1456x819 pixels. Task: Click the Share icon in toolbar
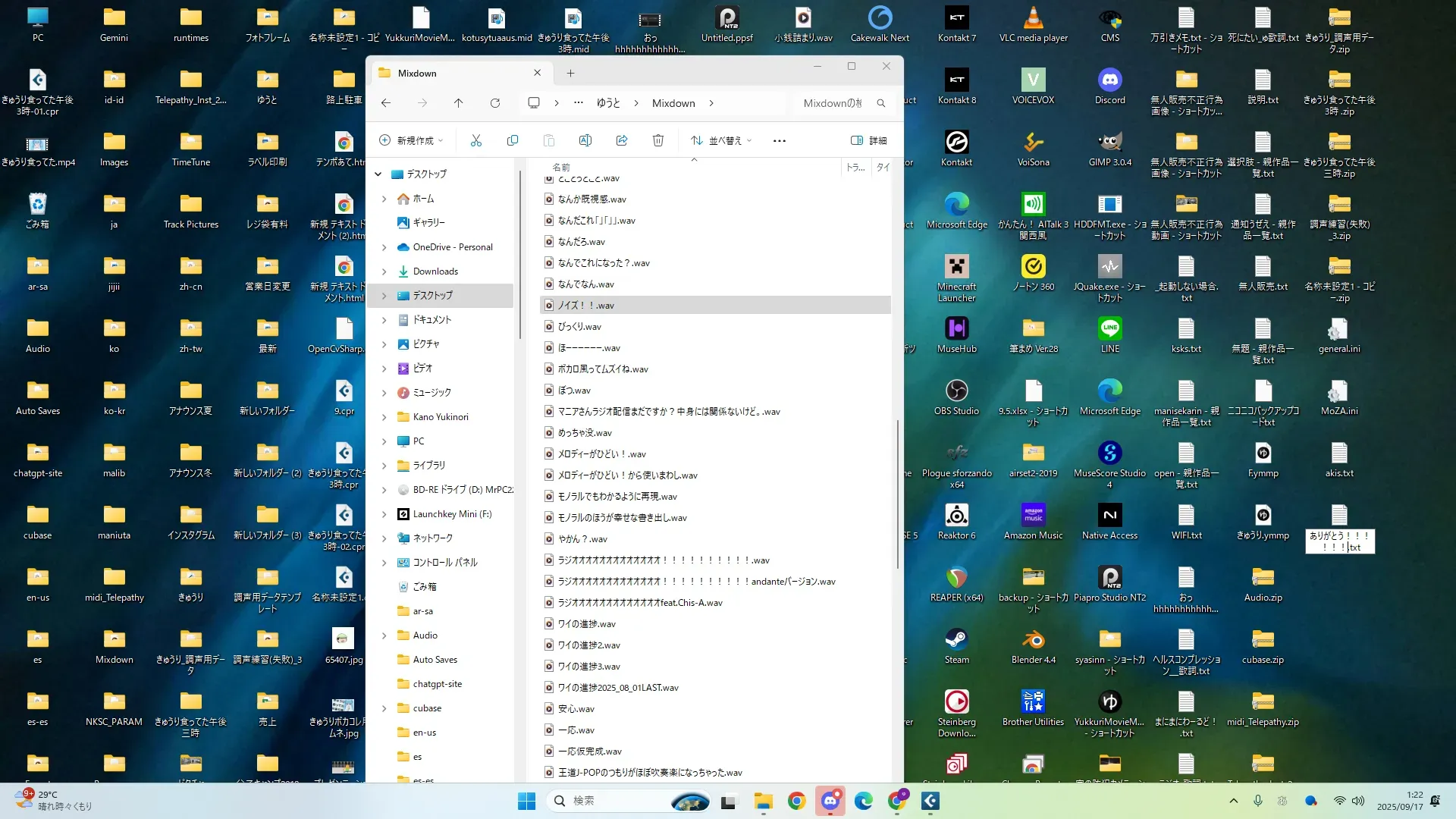pos(622,140)
